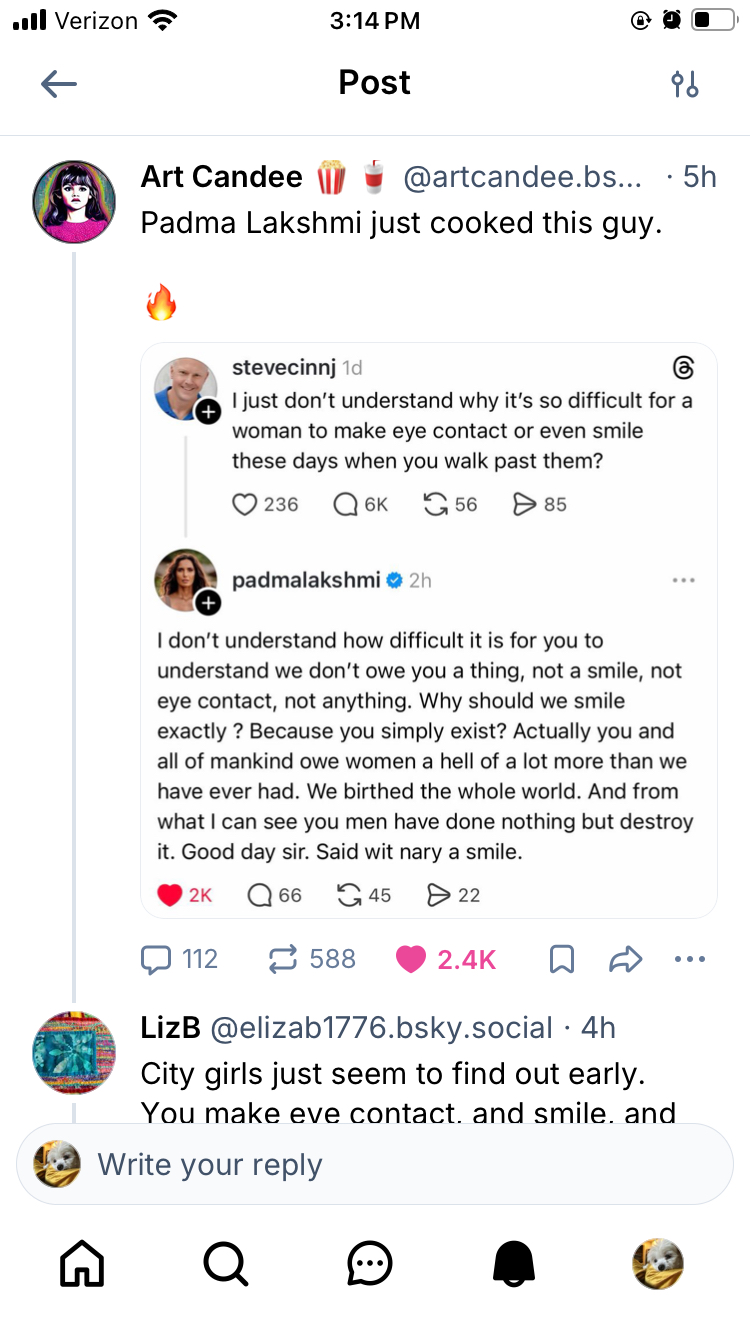The image size is (750, 1334).
Task: Open Art Candee's profile avatar
Action: [x=74, y=202]
